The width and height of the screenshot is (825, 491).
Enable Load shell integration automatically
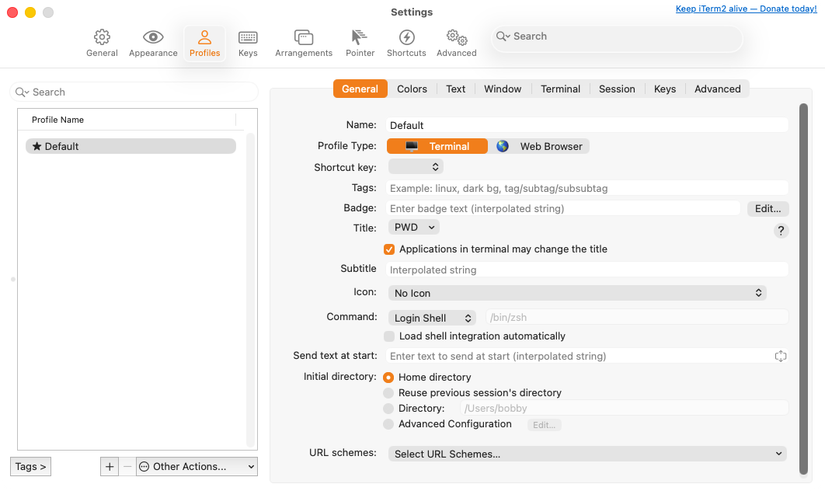pyautogui.click(x=390, y=336)
